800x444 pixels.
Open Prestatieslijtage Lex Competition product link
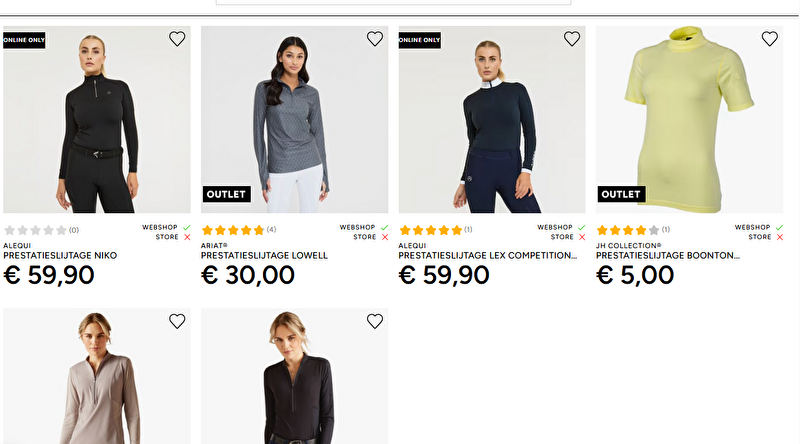pos(488,255)
